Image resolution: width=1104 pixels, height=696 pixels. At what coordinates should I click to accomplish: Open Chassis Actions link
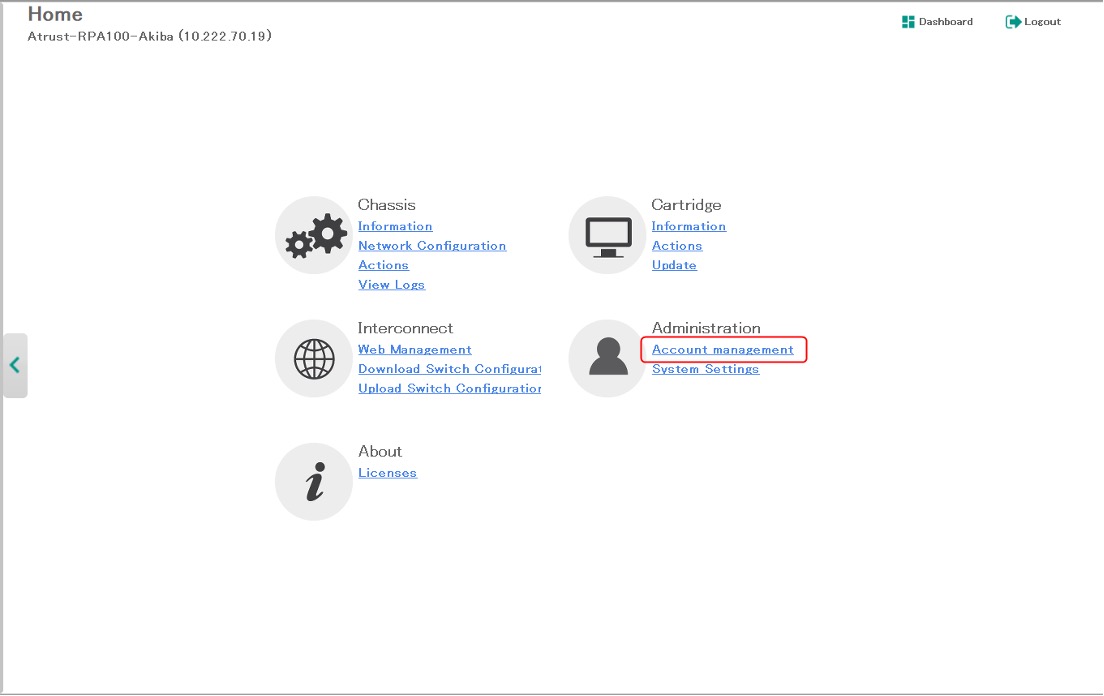click(383, 266)
